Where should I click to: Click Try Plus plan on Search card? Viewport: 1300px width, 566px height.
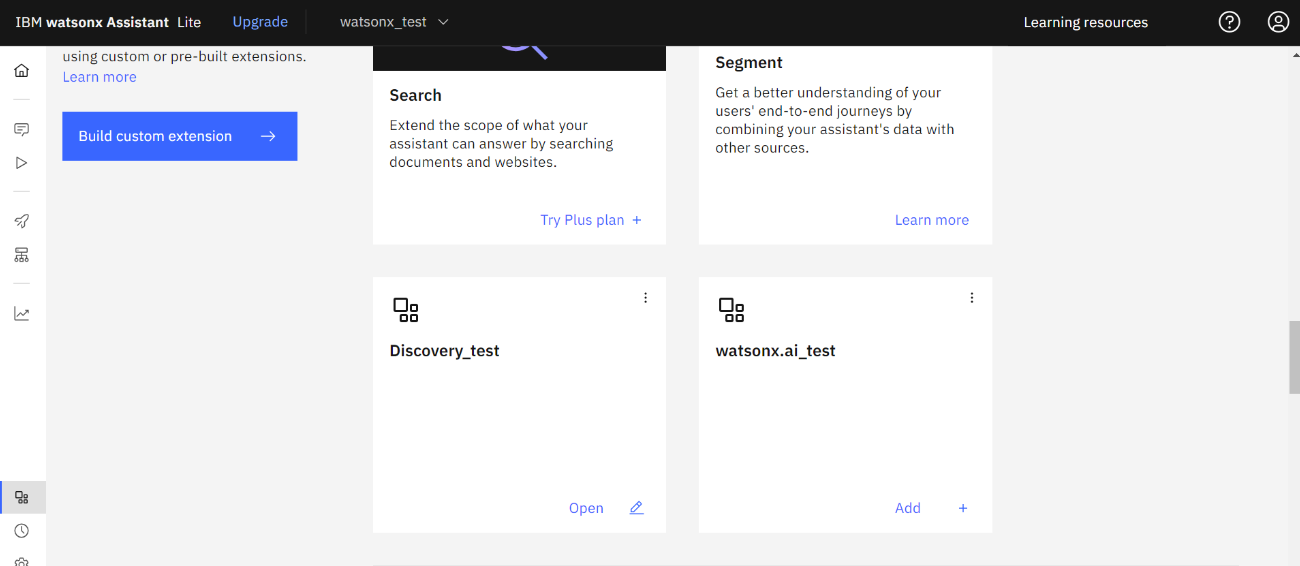[590, 220]
